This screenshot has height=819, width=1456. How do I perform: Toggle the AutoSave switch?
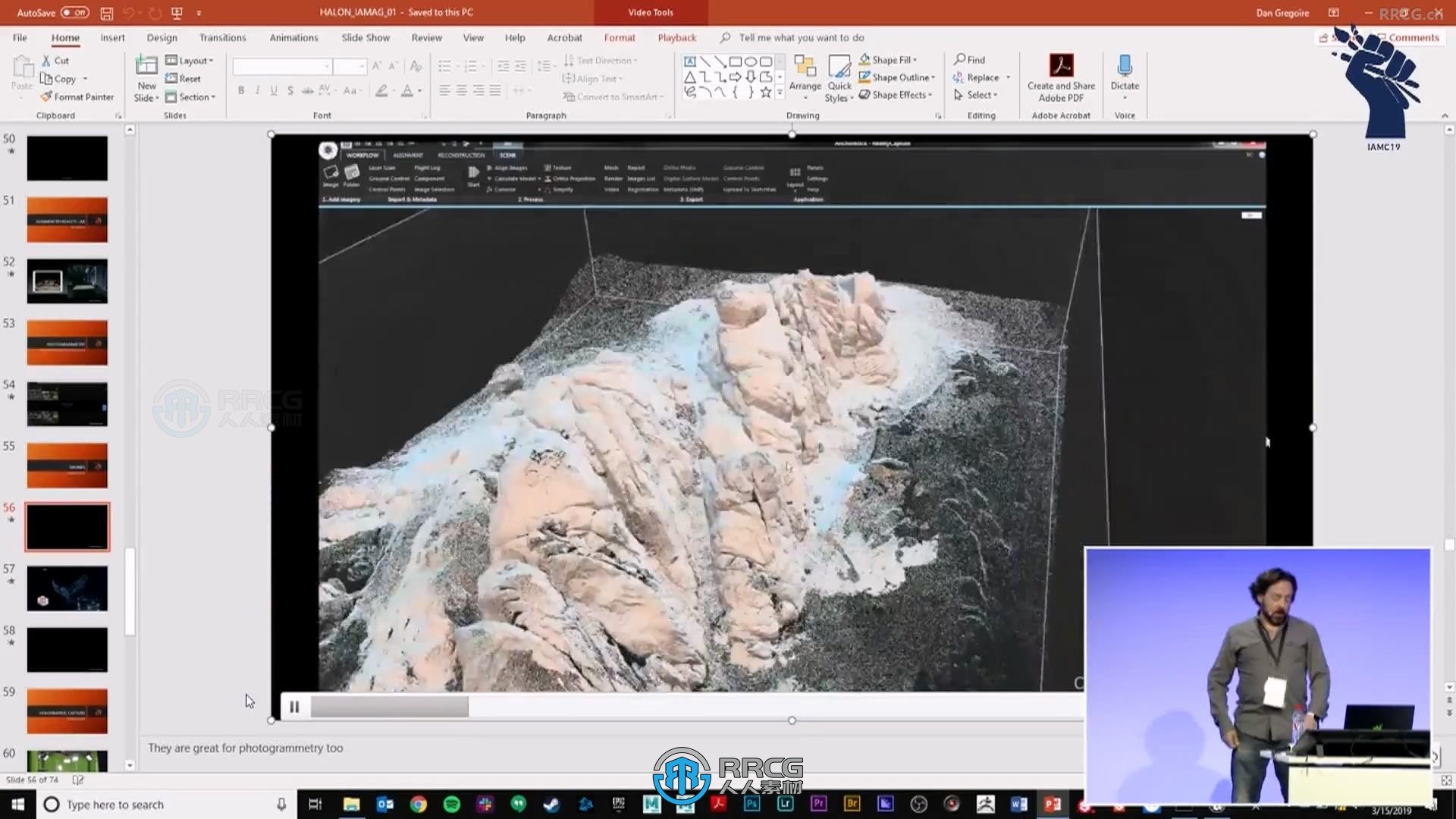pos(75,13)
